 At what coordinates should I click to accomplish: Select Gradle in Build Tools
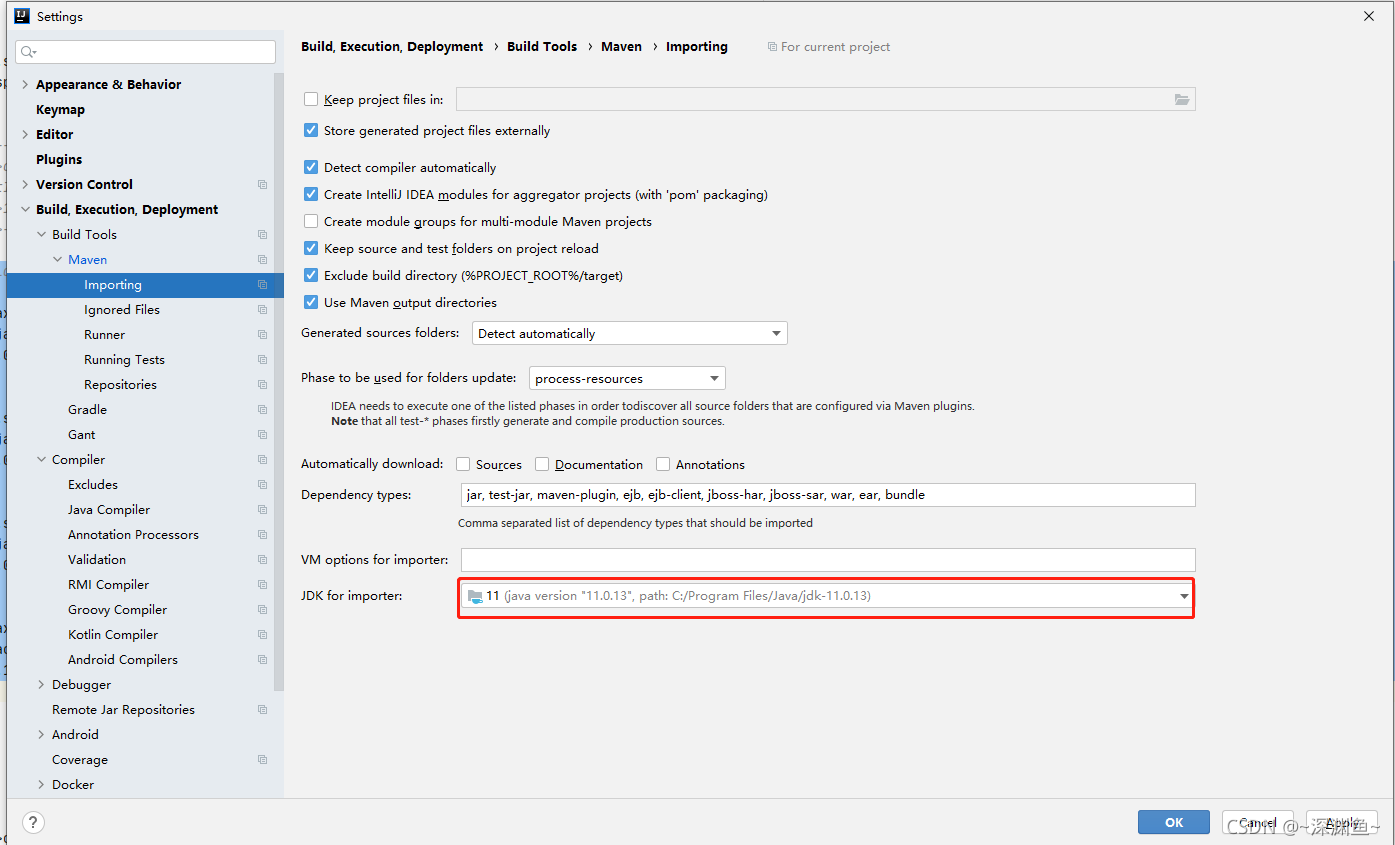[x=87, y=409]
